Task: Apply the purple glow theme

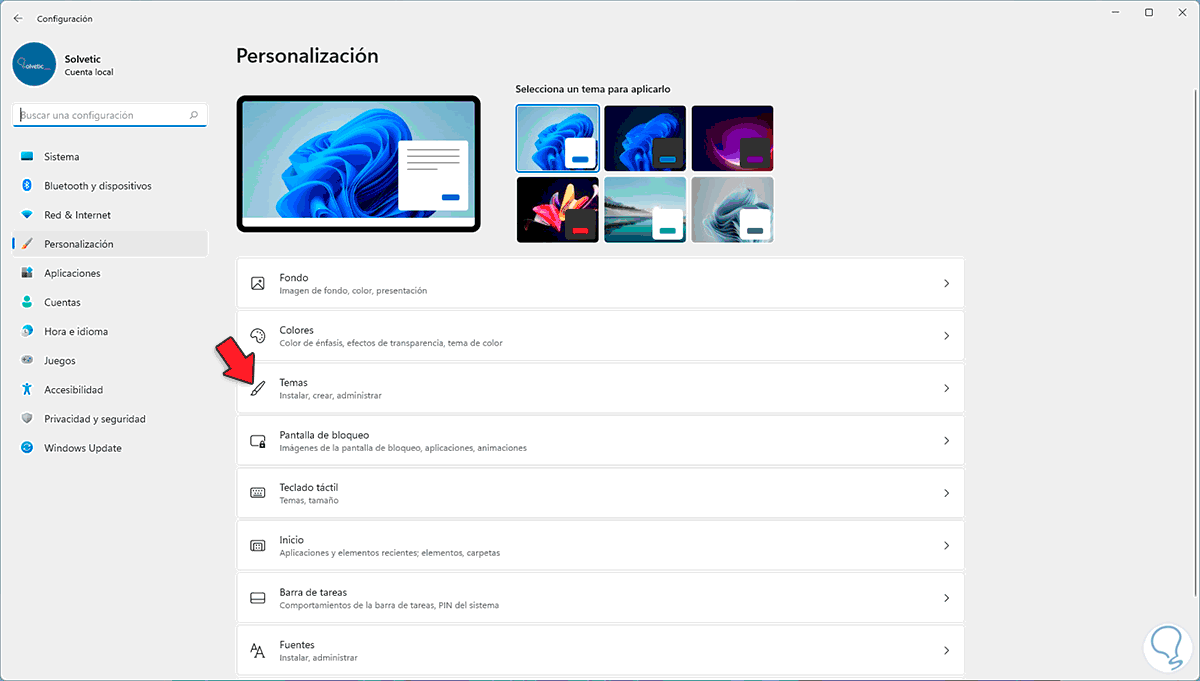Action: [x=732, y=138]
